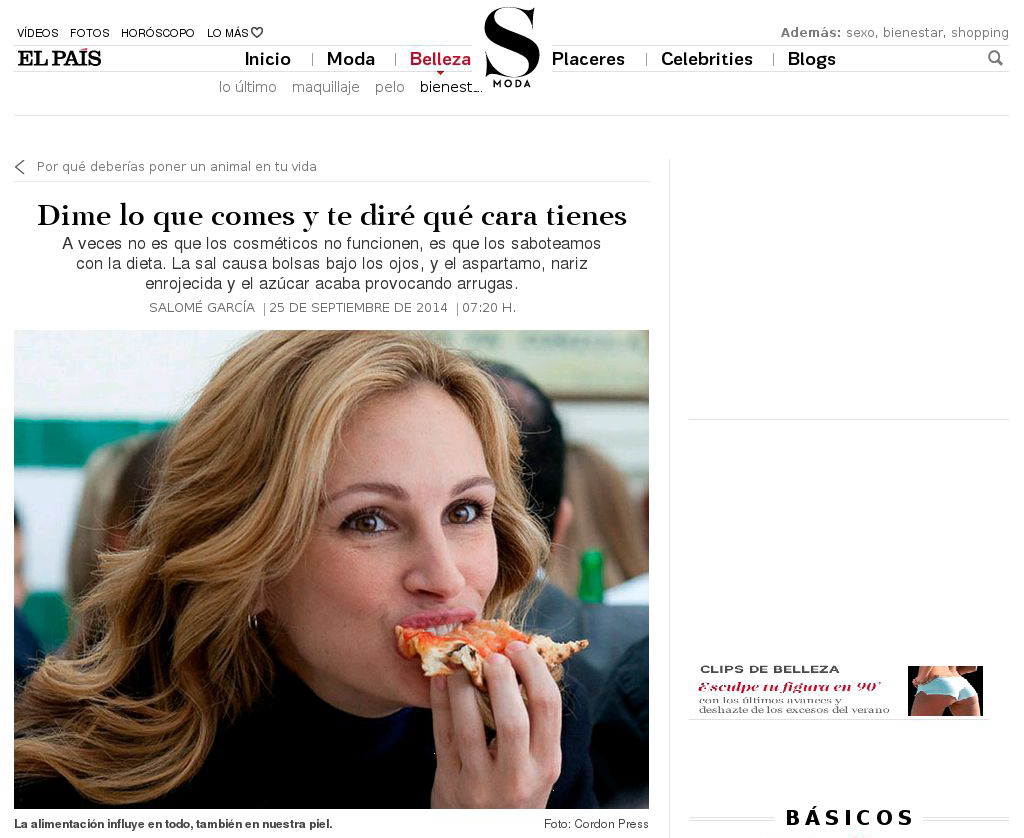The image size is (1024, 838).
Task: Open the Belleza menu section
Action: tap(440, 59)
